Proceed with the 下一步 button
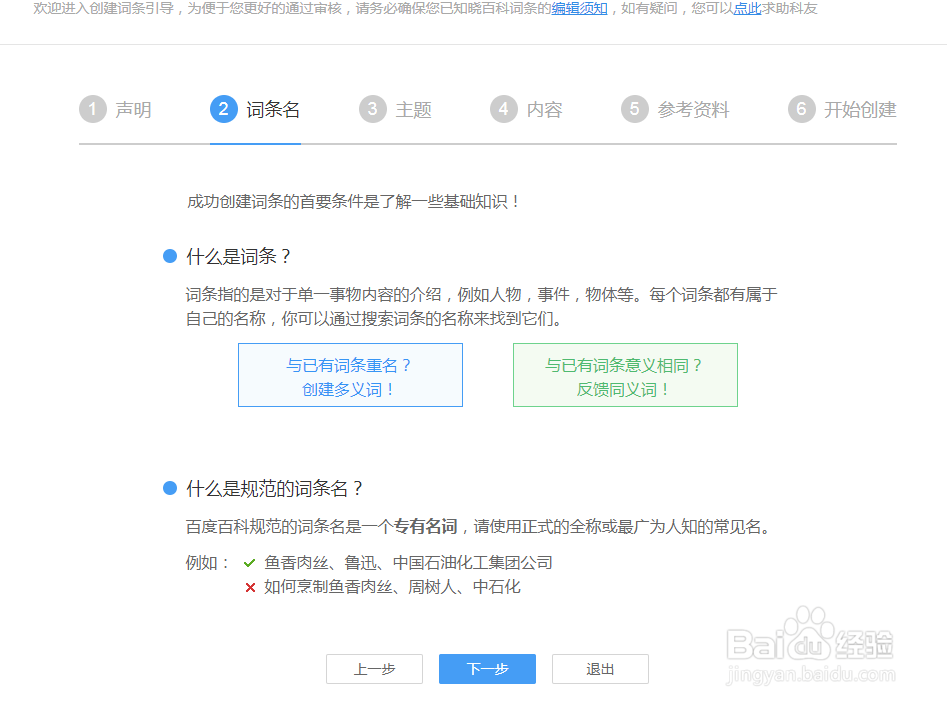Viewport: 947px width, 707px height. pyautogui.click(x=487, y=669)
